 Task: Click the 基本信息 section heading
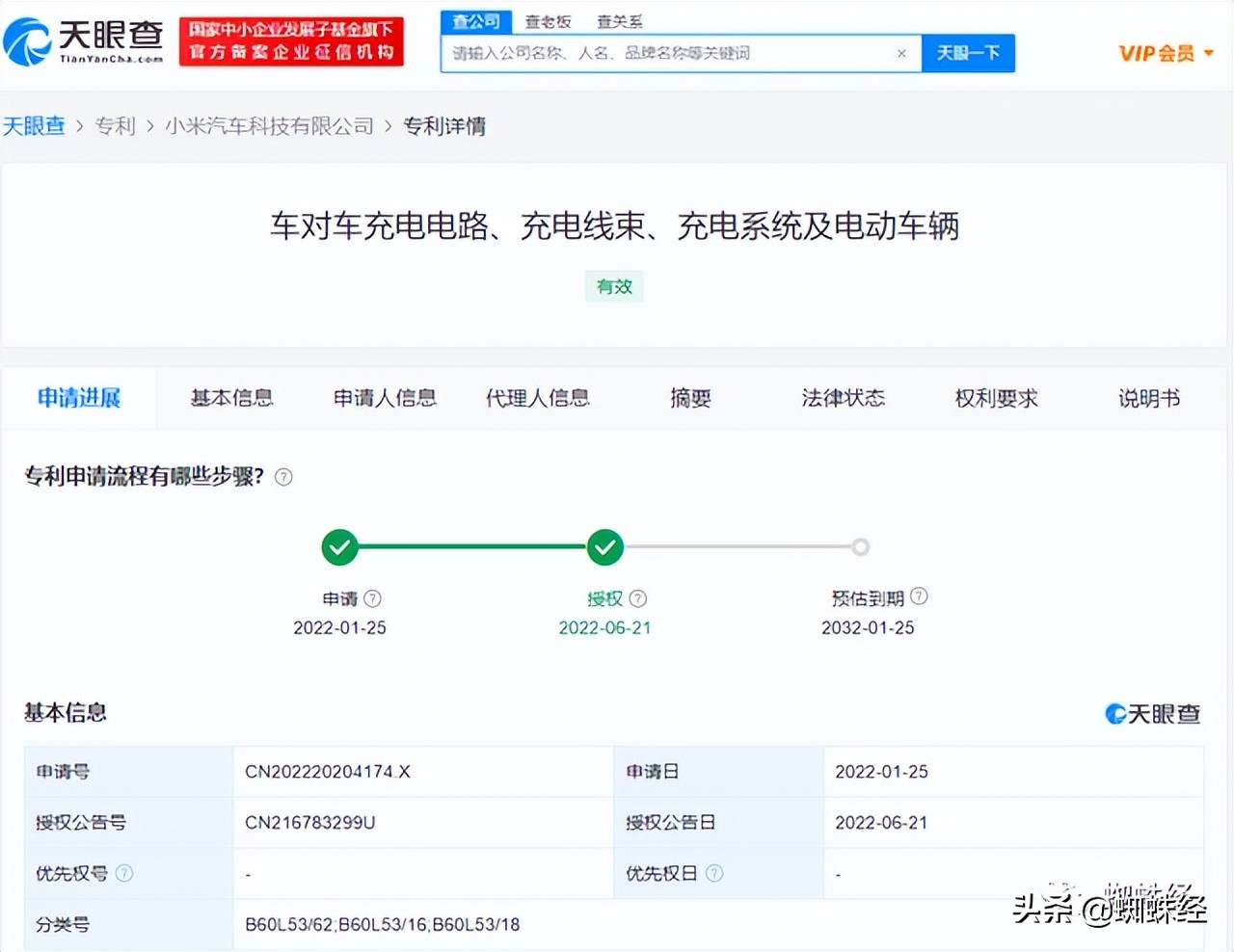coord(66,713)
